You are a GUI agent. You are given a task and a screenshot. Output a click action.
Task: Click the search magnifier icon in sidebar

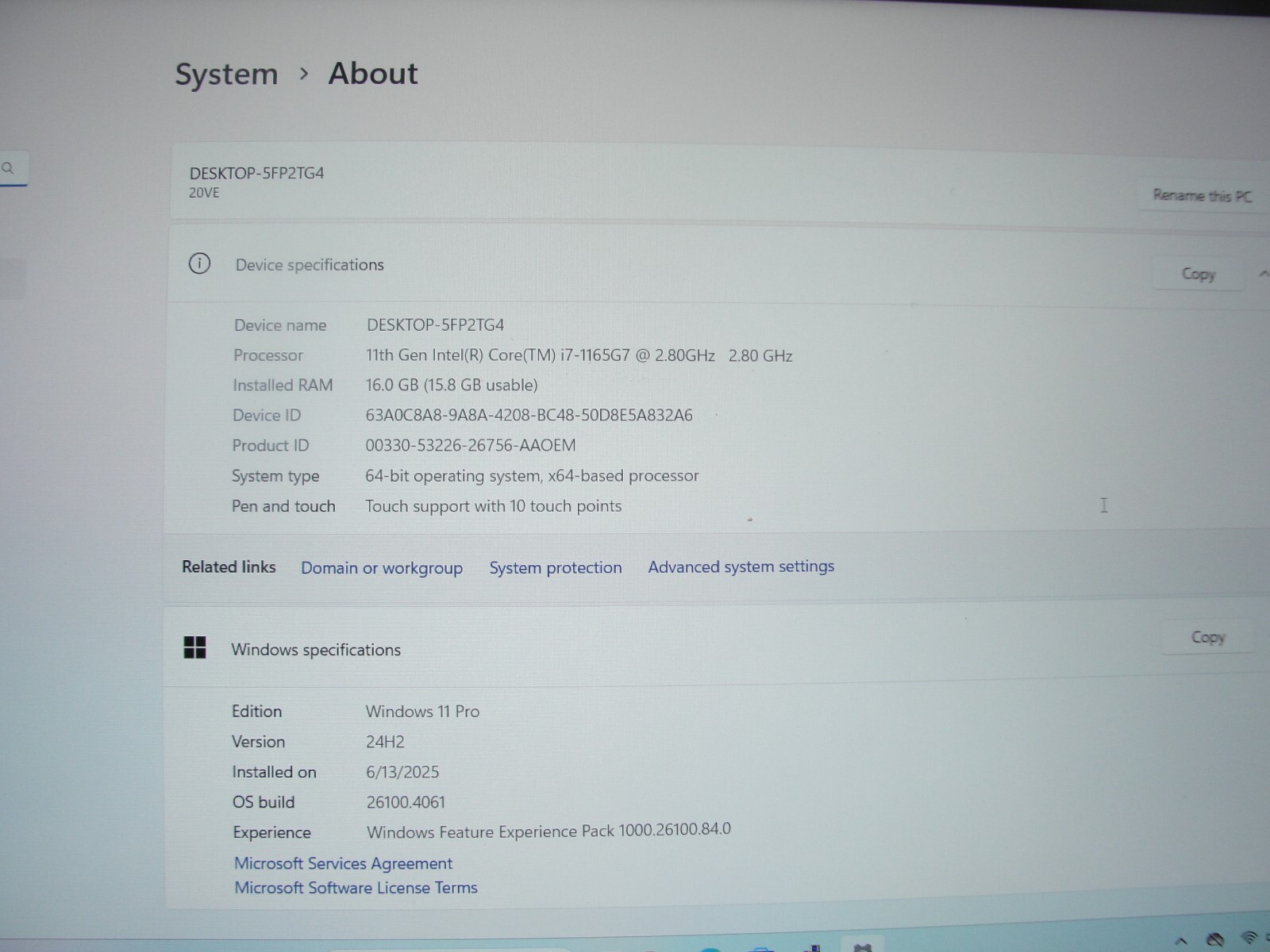point(8,168)
